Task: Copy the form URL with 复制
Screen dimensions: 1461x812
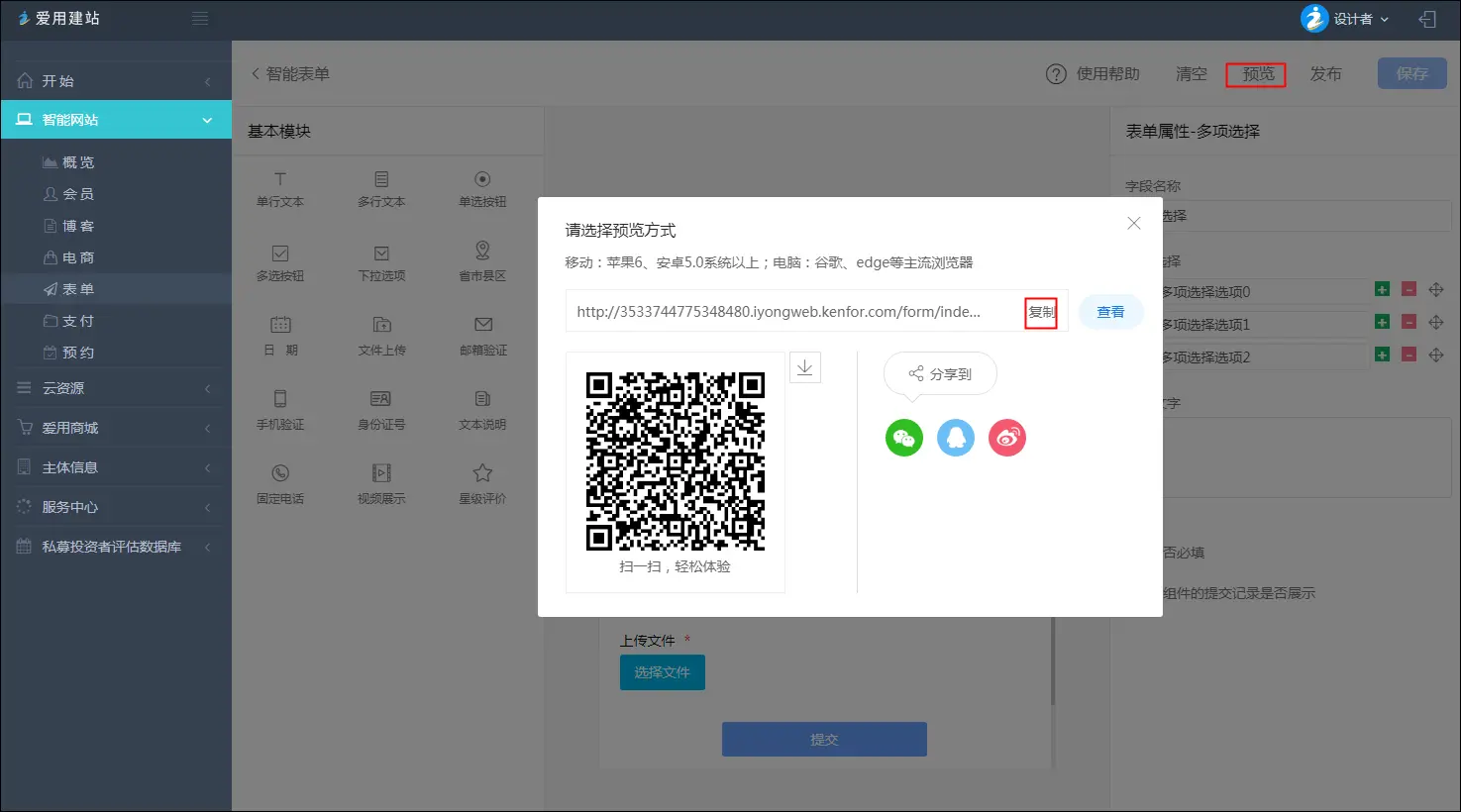Action: click(1041, 312)
